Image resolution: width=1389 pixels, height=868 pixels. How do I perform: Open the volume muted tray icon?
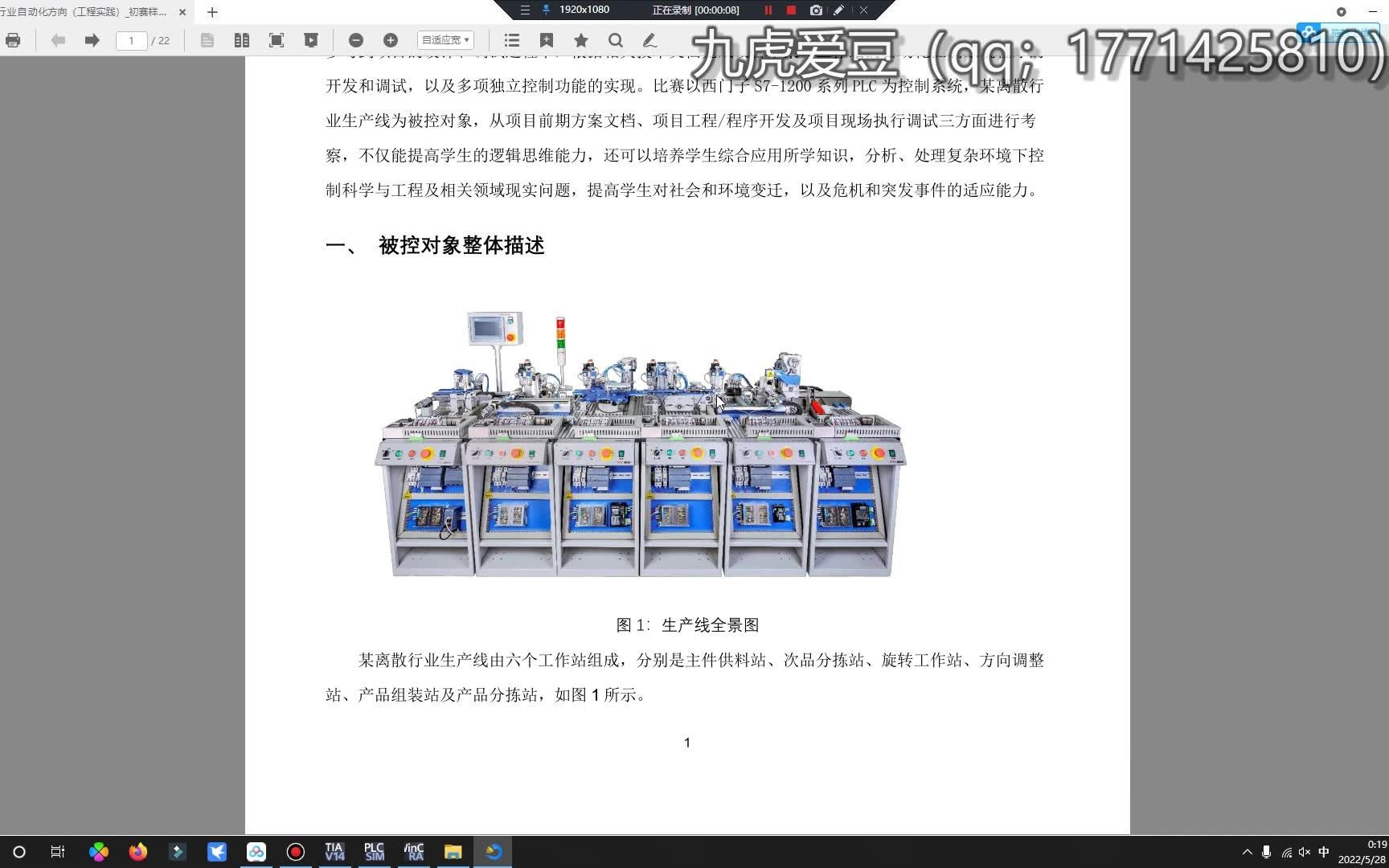(x=1305, y=852)
